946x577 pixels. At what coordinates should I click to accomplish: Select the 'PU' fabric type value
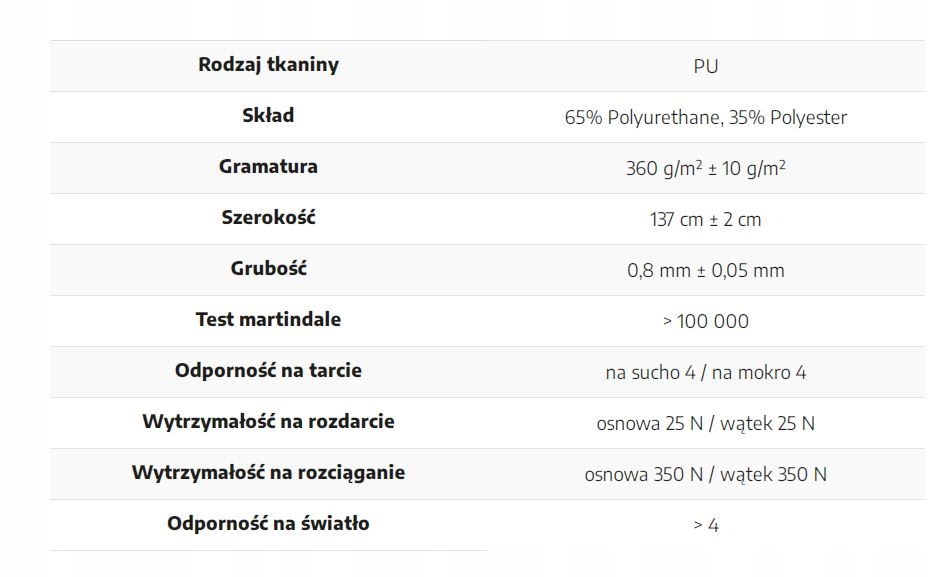pyautogui.click(x=705, y=67)
